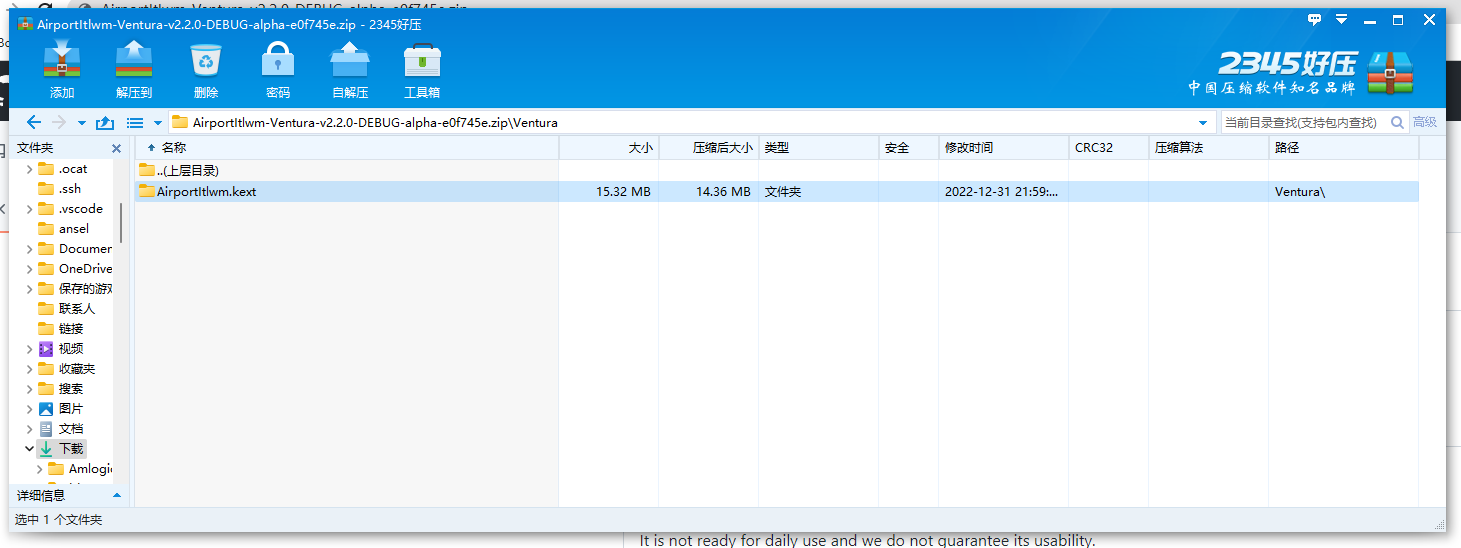Expand the .vscode folder tree node
The width and height of the screenshot is (1461, 548).
pos(29,209)
